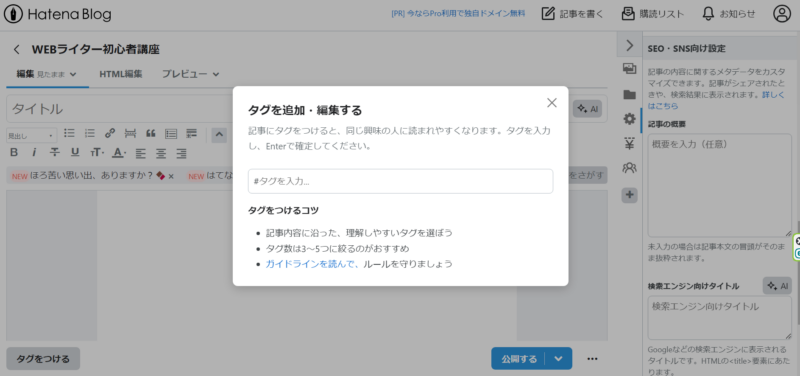
Task: Click the 概要を入力 summary textarea
Action: [x=719, y=185]
